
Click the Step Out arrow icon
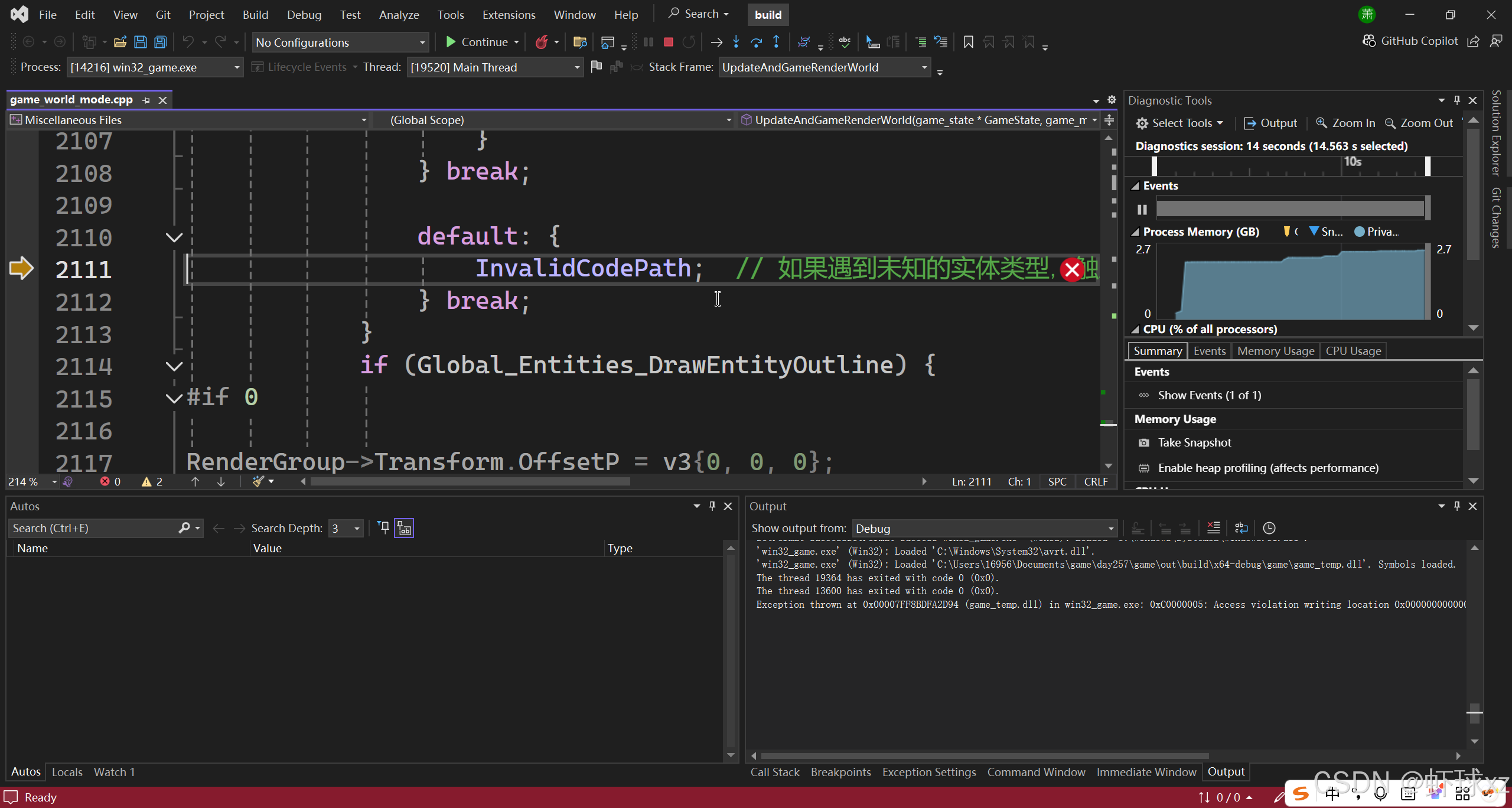776,42
